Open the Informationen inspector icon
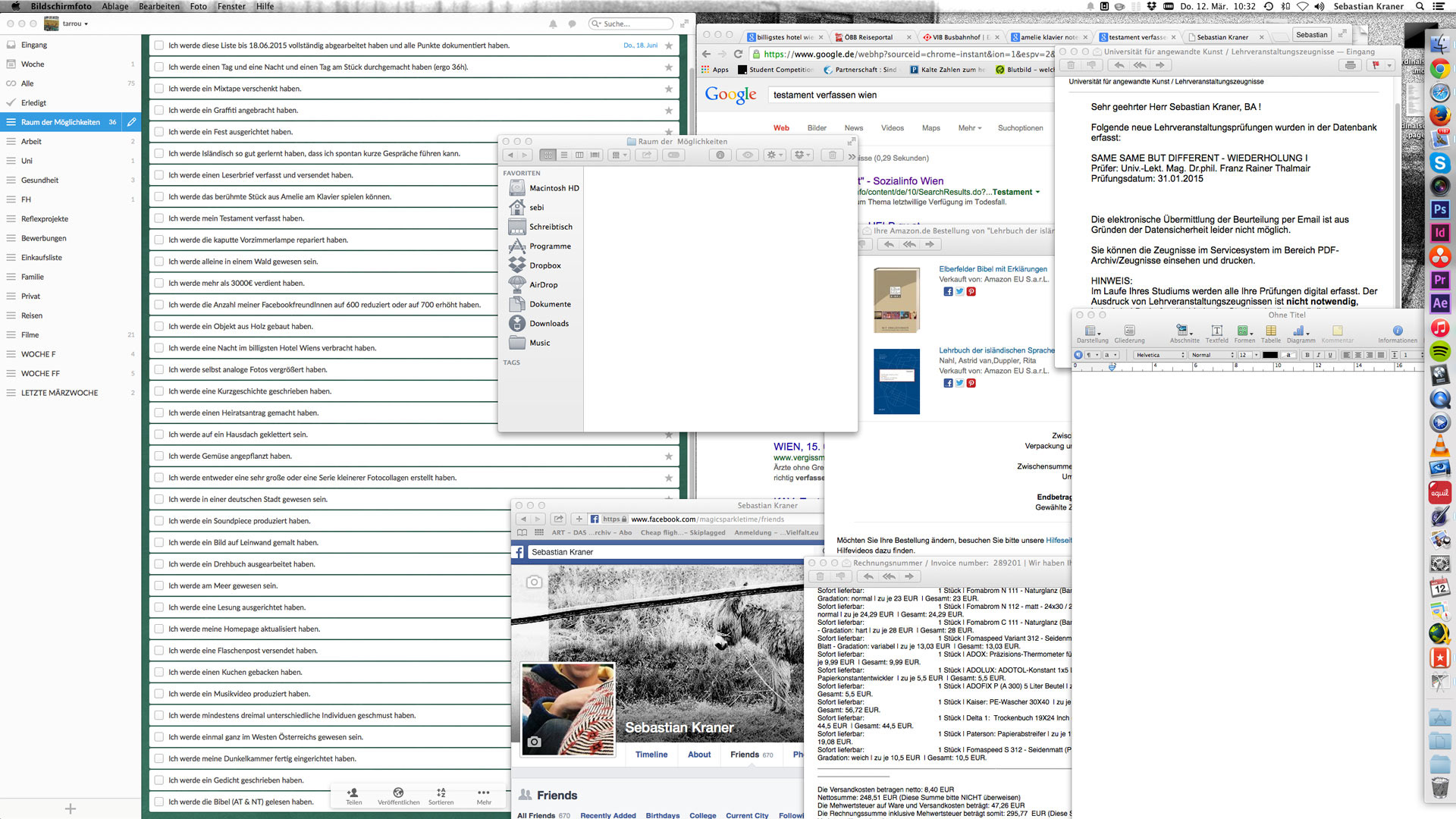This screenshot has width=1456, height=819. pos(1397,331)
